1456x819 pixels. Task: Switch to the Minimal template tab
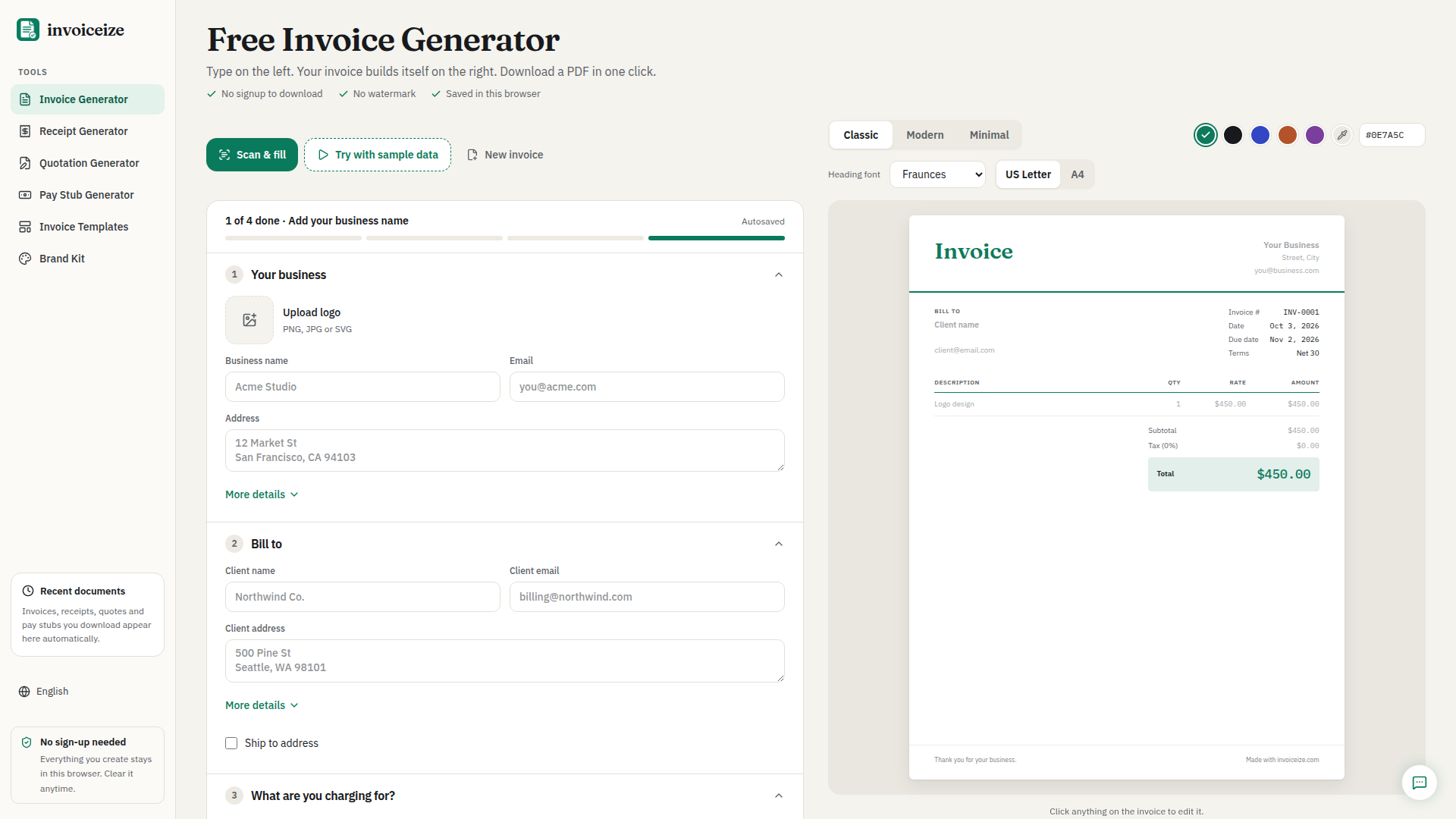tap(989, 135)
